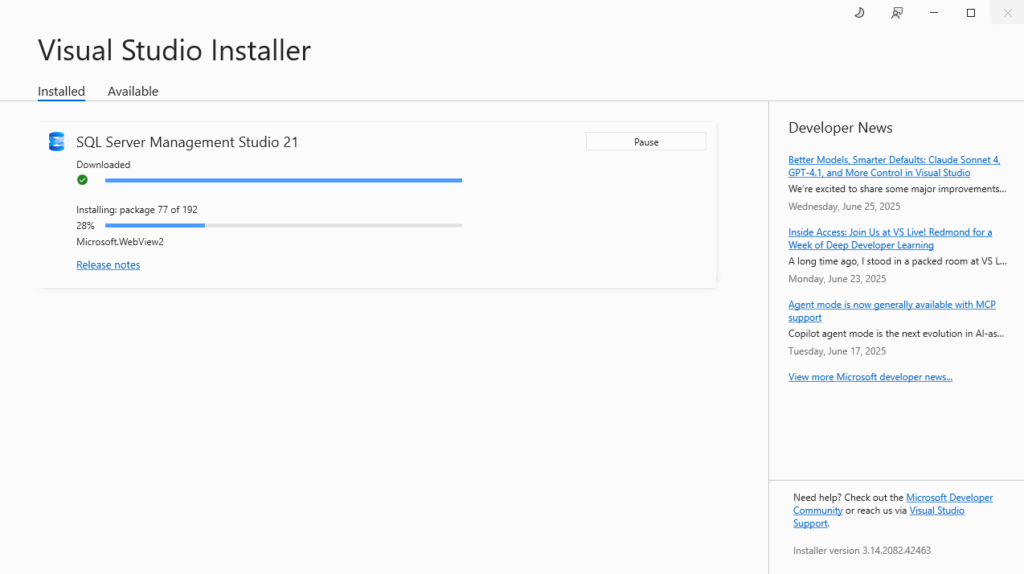
Task: Click the Microsoft.WebView2 package name
Action: coord(120,242)
